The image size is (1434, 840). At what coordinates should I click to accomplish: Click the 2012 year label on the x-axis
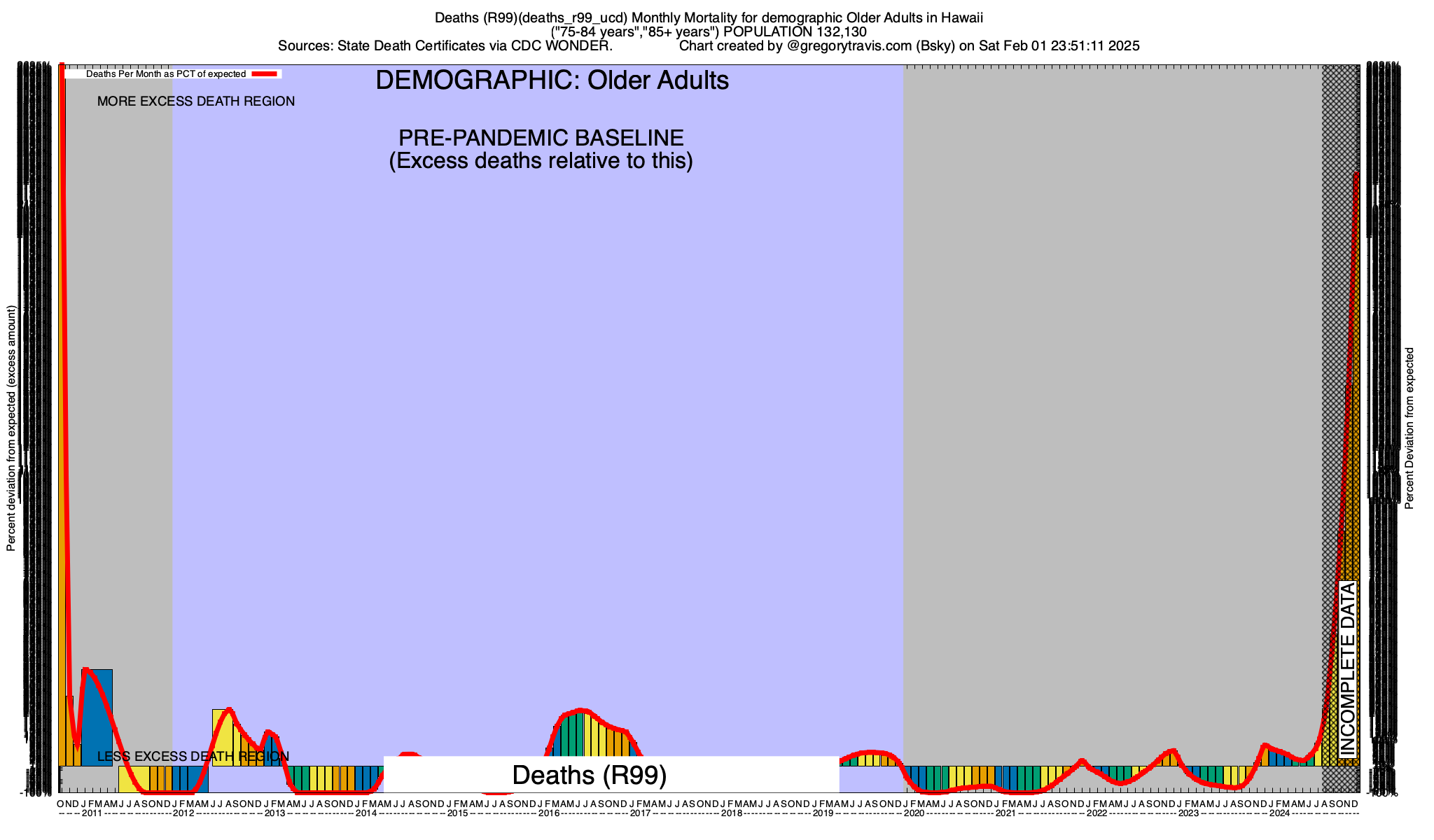(183, 814)
